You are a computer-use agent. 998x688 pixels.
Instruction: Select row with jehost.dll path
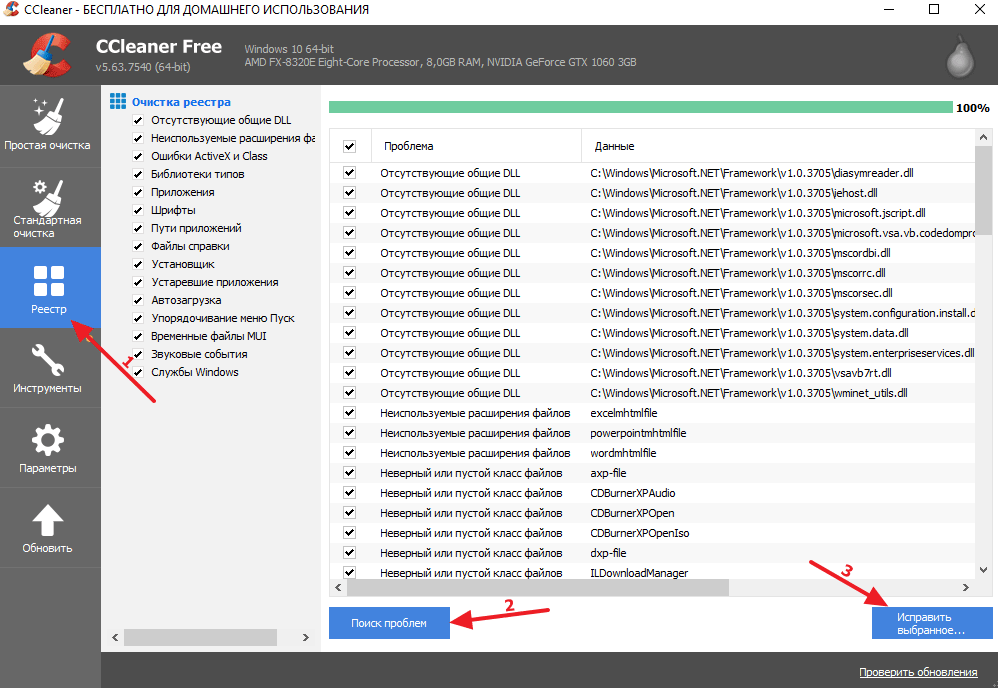652,193
